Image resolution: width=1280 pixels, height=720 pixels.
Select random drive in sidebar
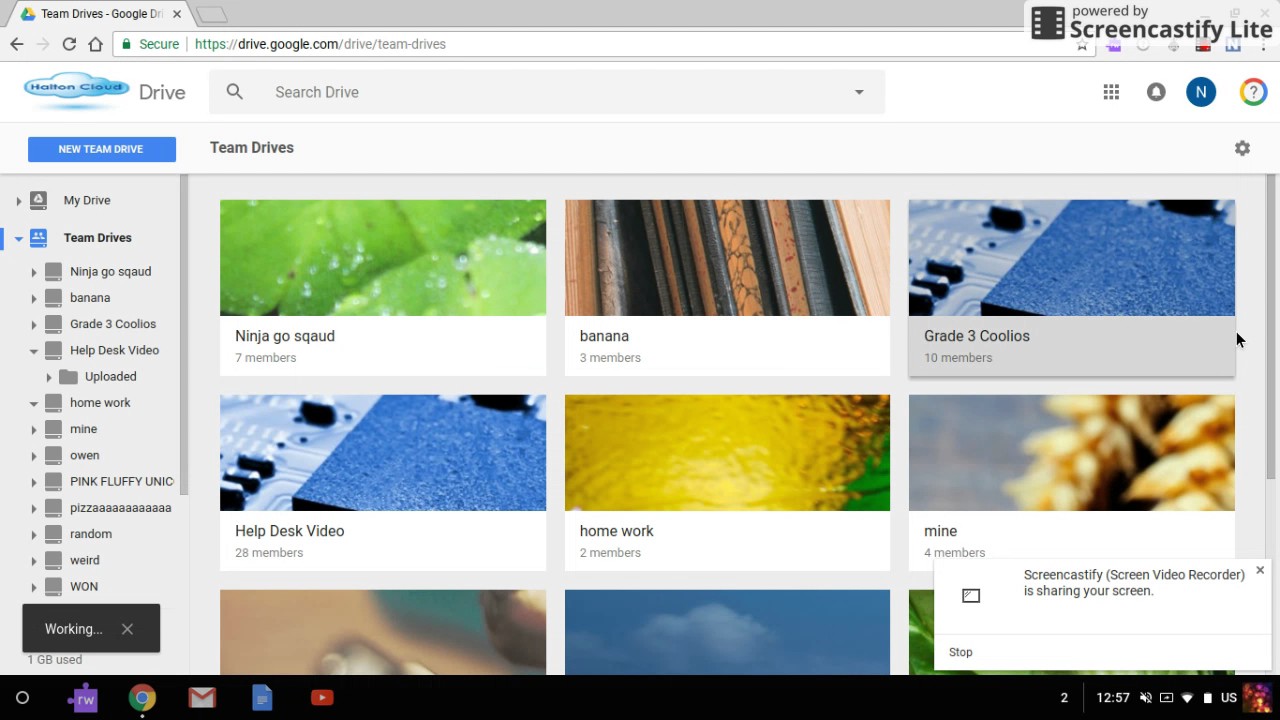[91, 534]
